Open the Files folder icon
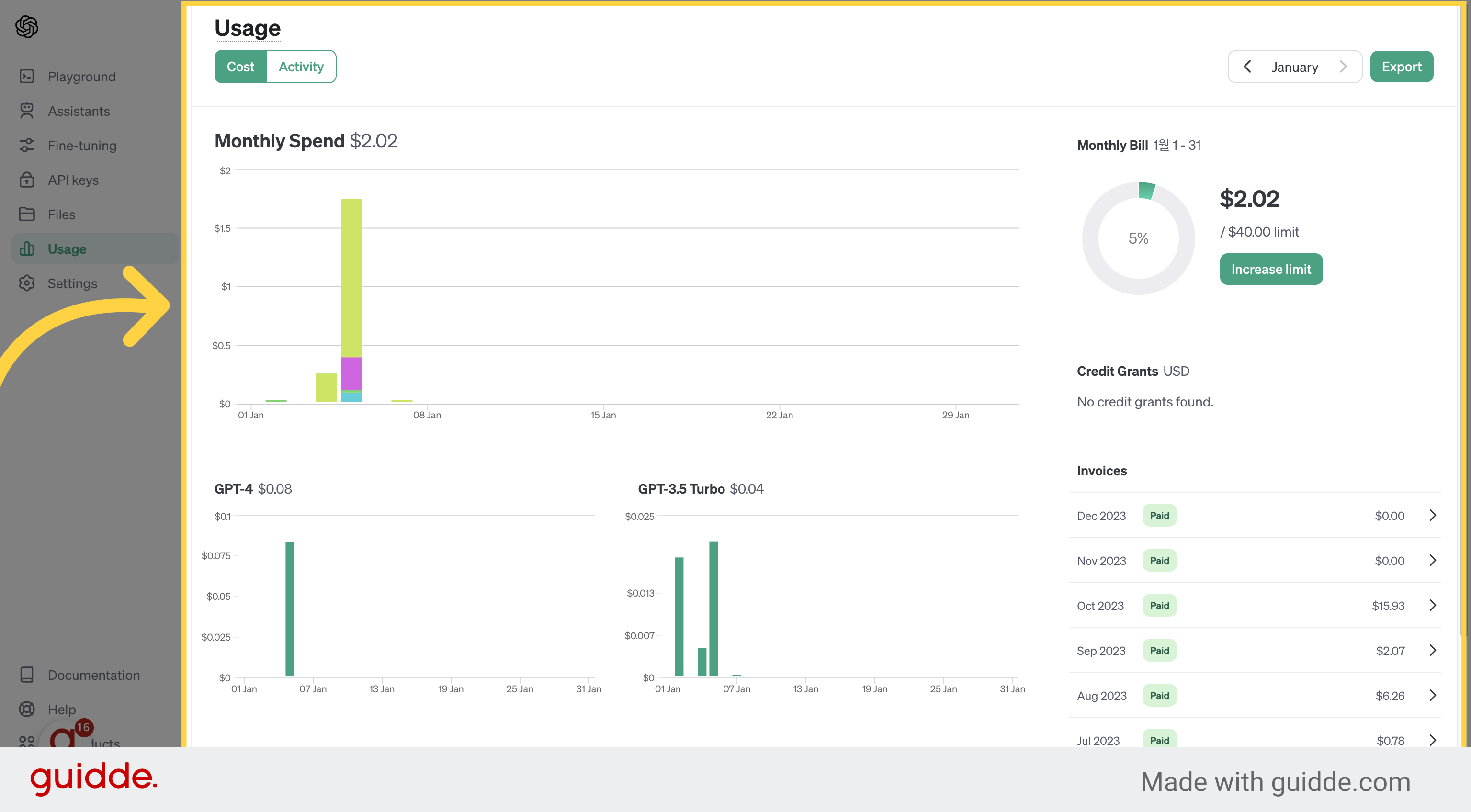Screen dimensions: 1471x812 point(27,214)
